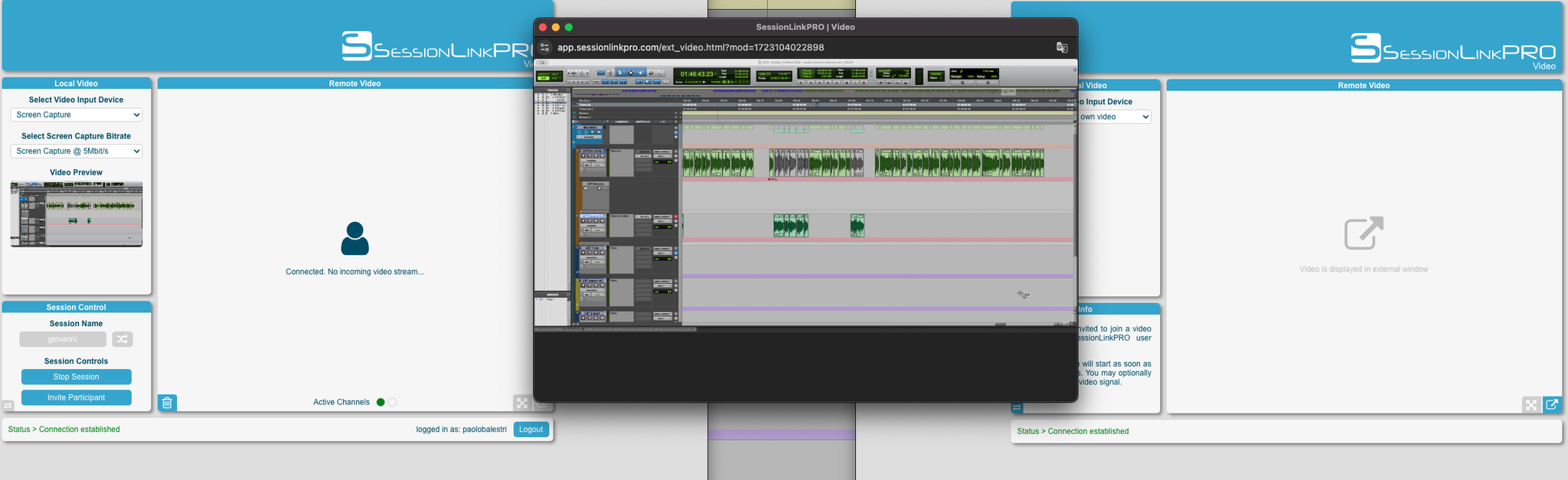
Task: Click the 'Session Control' panel header
Action: point(77,307)
